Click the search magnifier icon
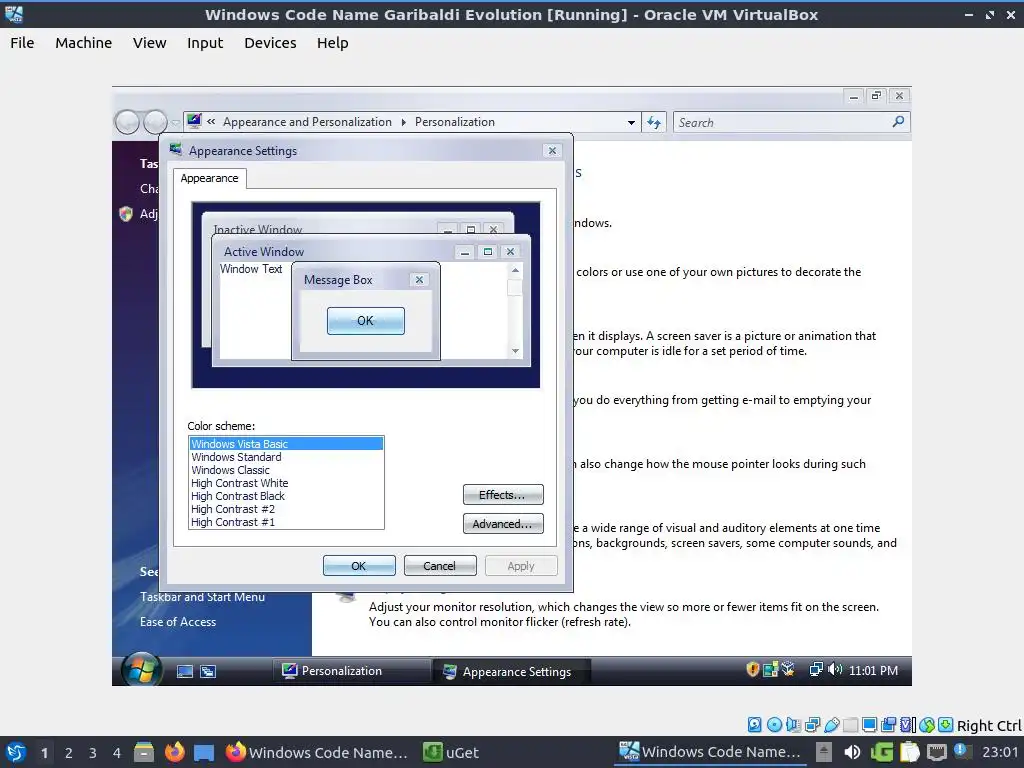Screen dimensions: 1024x768 click(898, 121)
